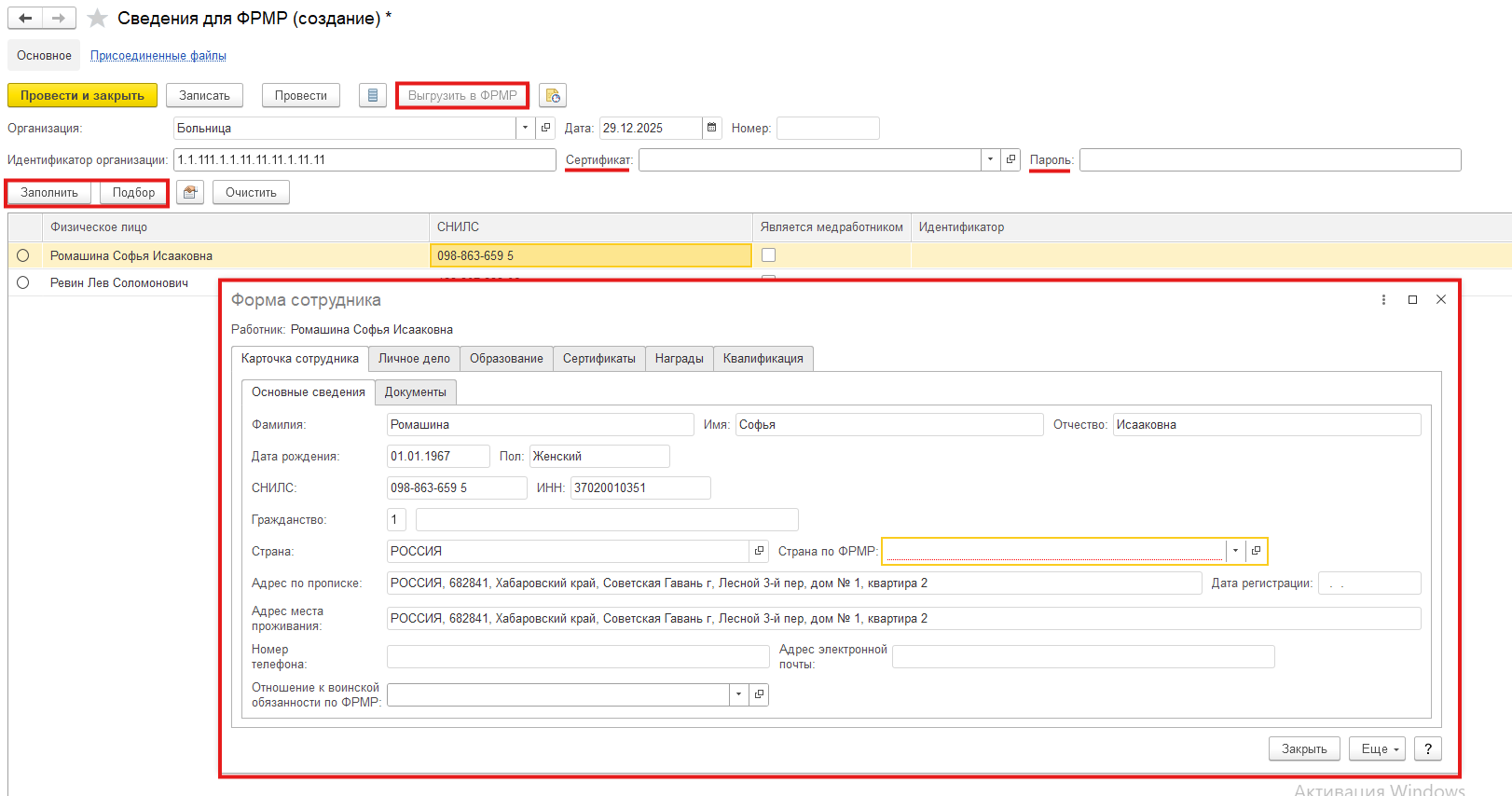Viewport: 1512px width, 796px height.
Task: Click the Заполнить button
Action: (x=49, y=192)
